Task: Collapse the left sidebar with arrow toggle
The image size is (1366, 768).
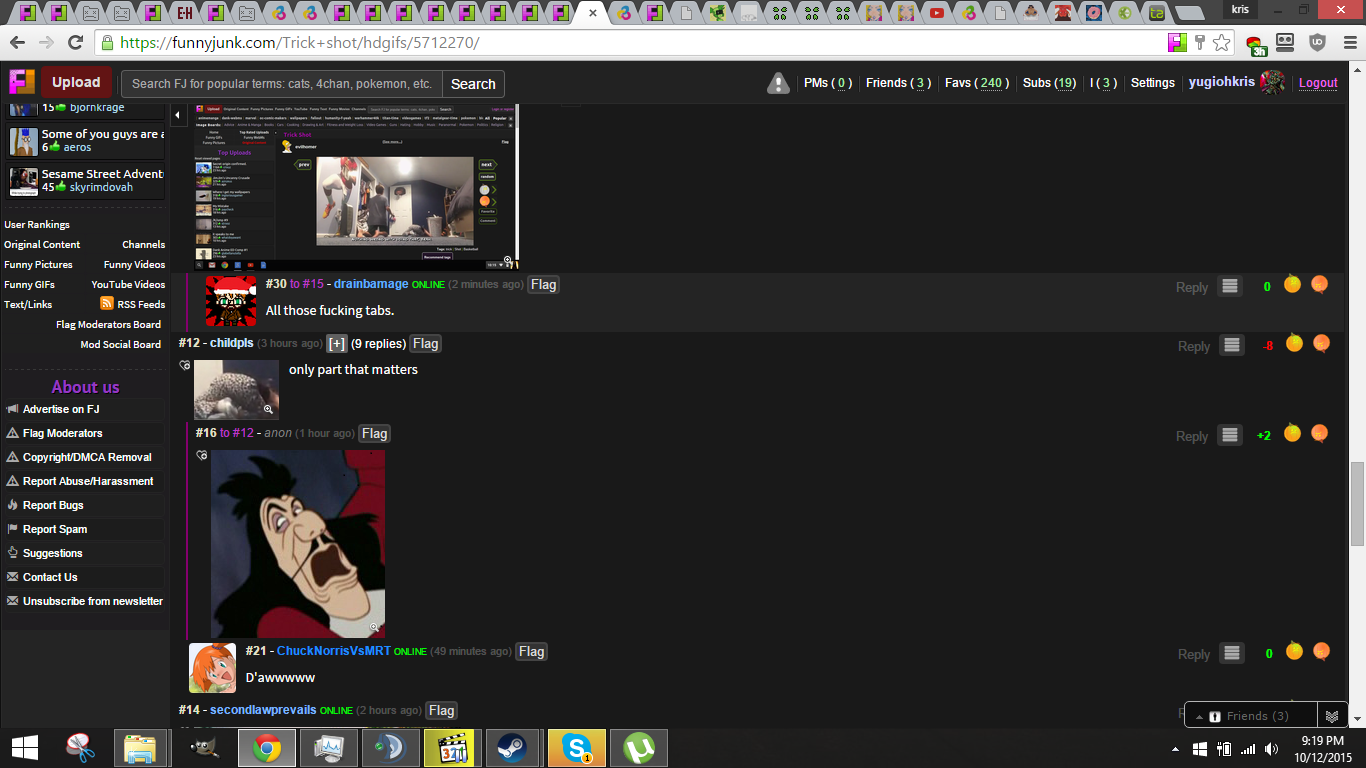Action: [178, 116]
